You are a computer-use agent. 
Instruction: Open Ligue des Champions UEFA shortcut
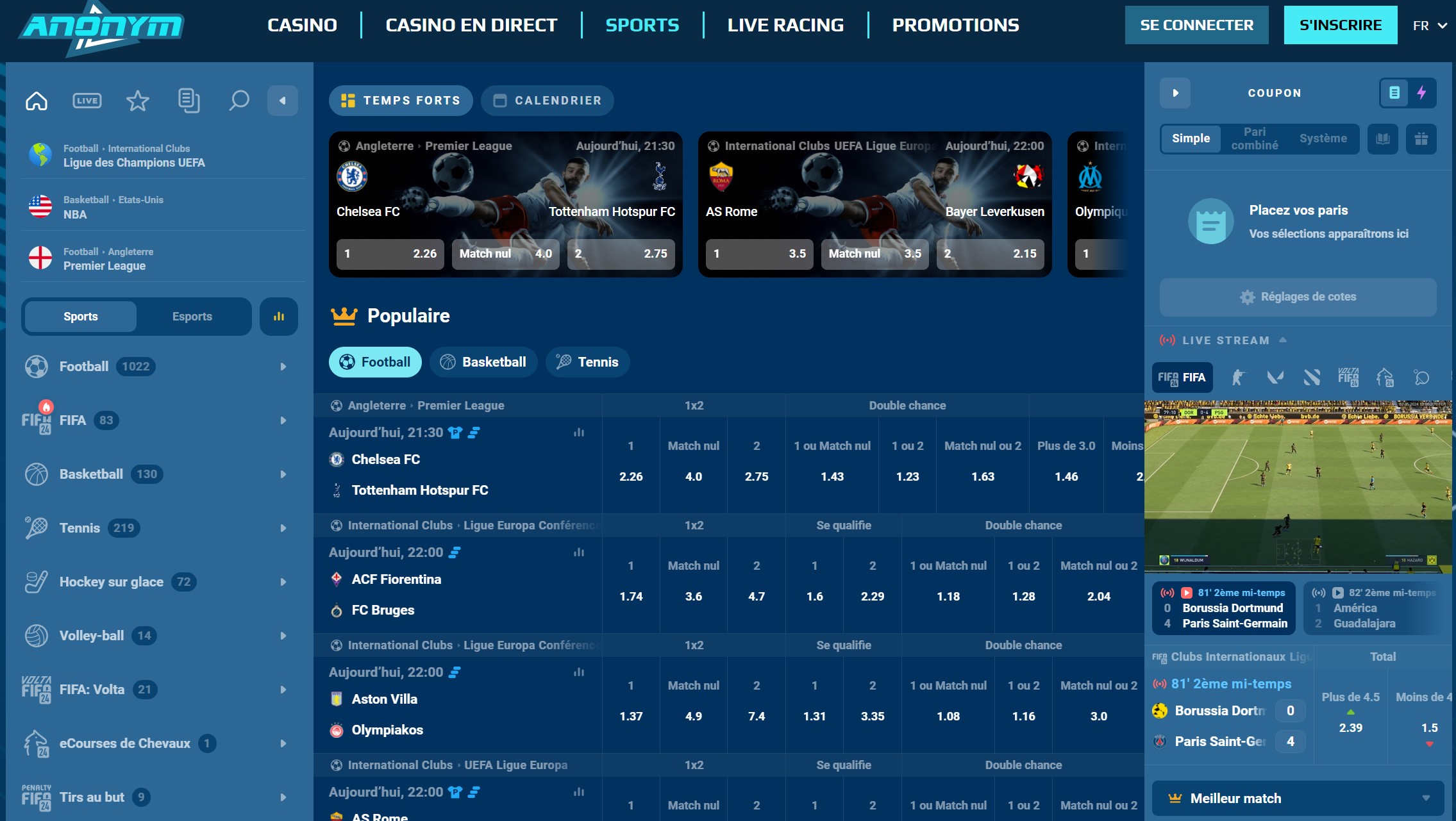[163, 155]
